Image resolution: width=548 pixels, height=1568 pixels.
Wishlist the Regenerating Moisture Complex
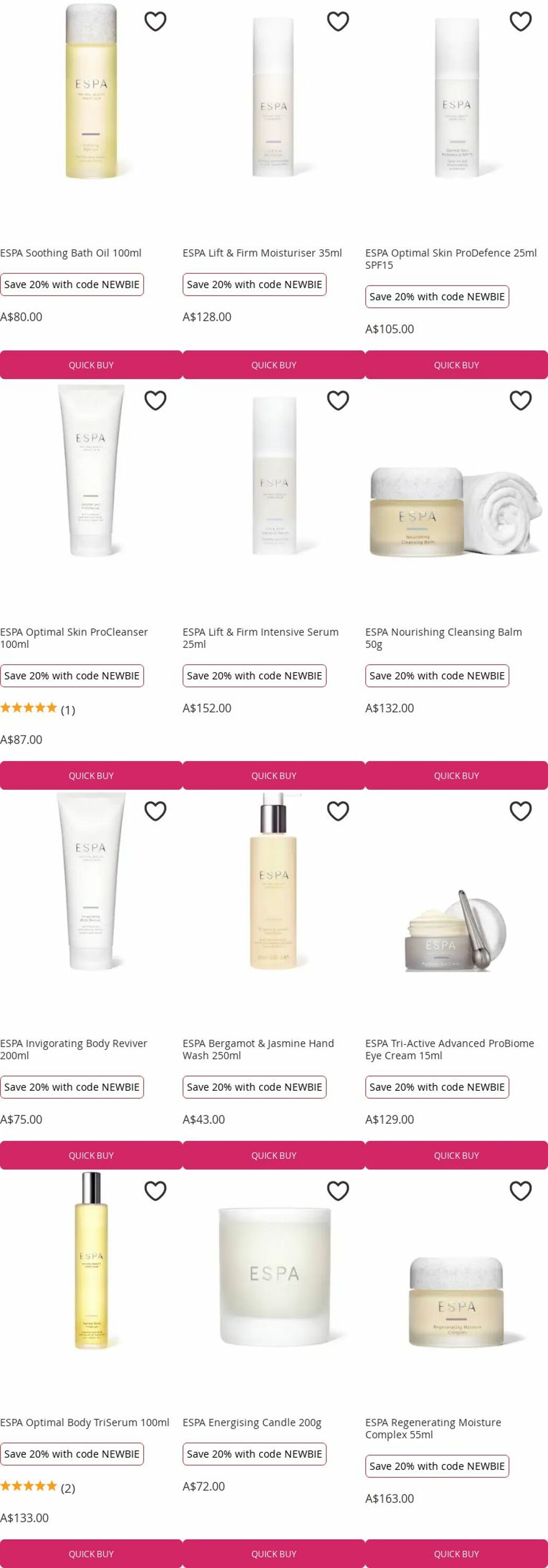[521, 1191]
